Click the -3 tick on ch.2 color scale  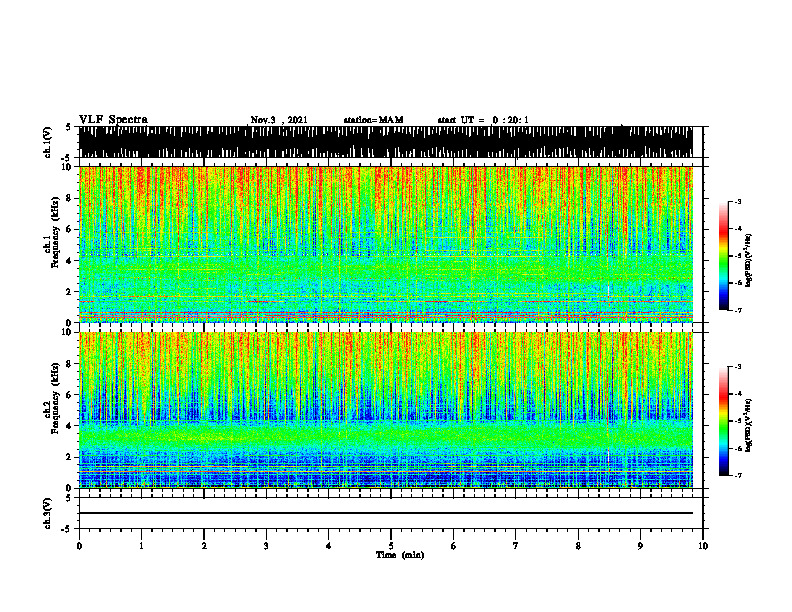tap(738, 367)
